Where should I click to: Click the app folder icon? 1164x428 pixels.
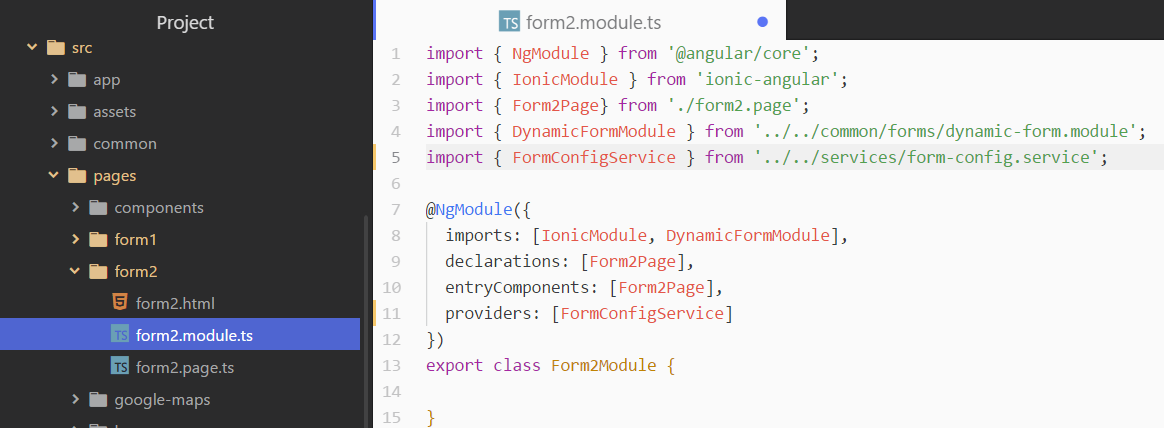[77, 80]
